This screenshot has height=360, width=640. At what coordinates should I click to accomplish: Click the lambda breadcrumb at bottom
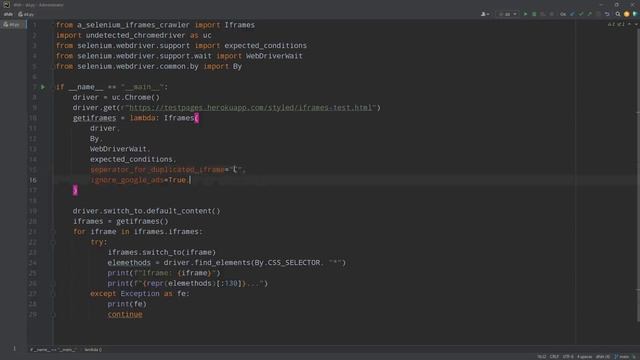[x=93, y=349]
